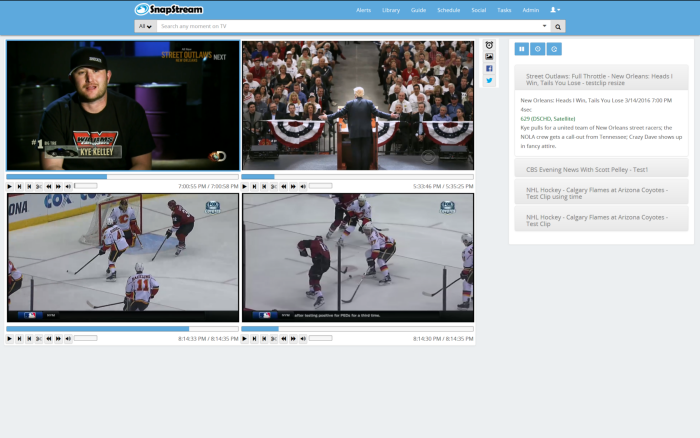700x438 pixels.
Task: Open the Library menu
Action: (391, 10)
